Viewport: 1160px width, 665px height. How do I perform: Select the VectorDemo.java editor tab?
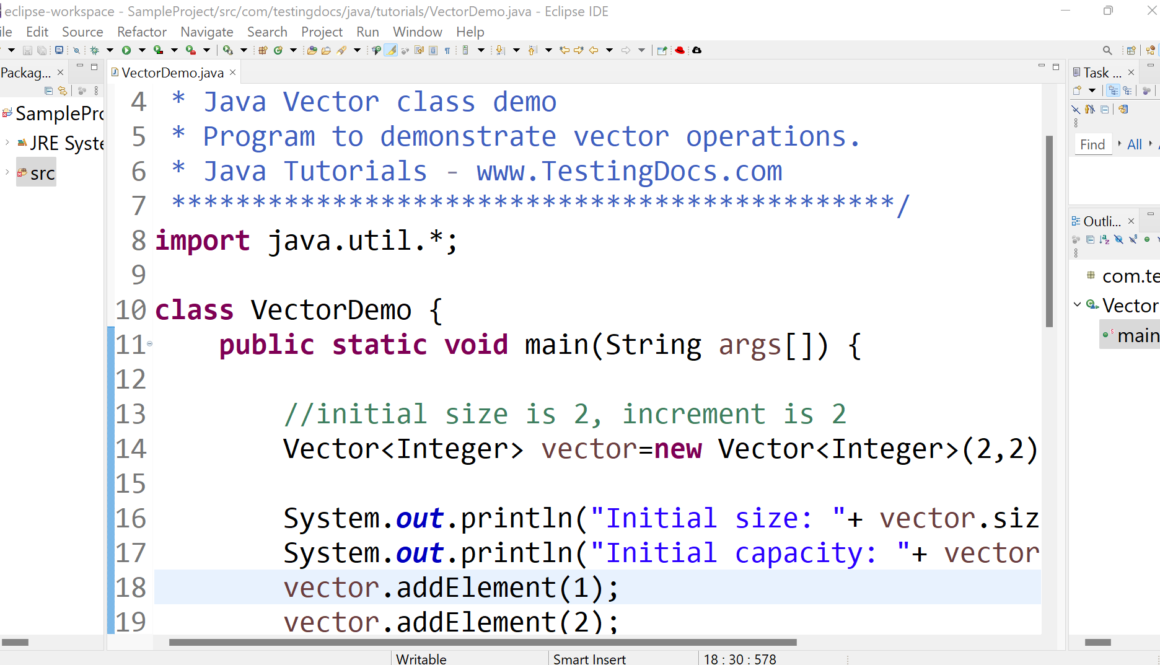click(171, 73)
